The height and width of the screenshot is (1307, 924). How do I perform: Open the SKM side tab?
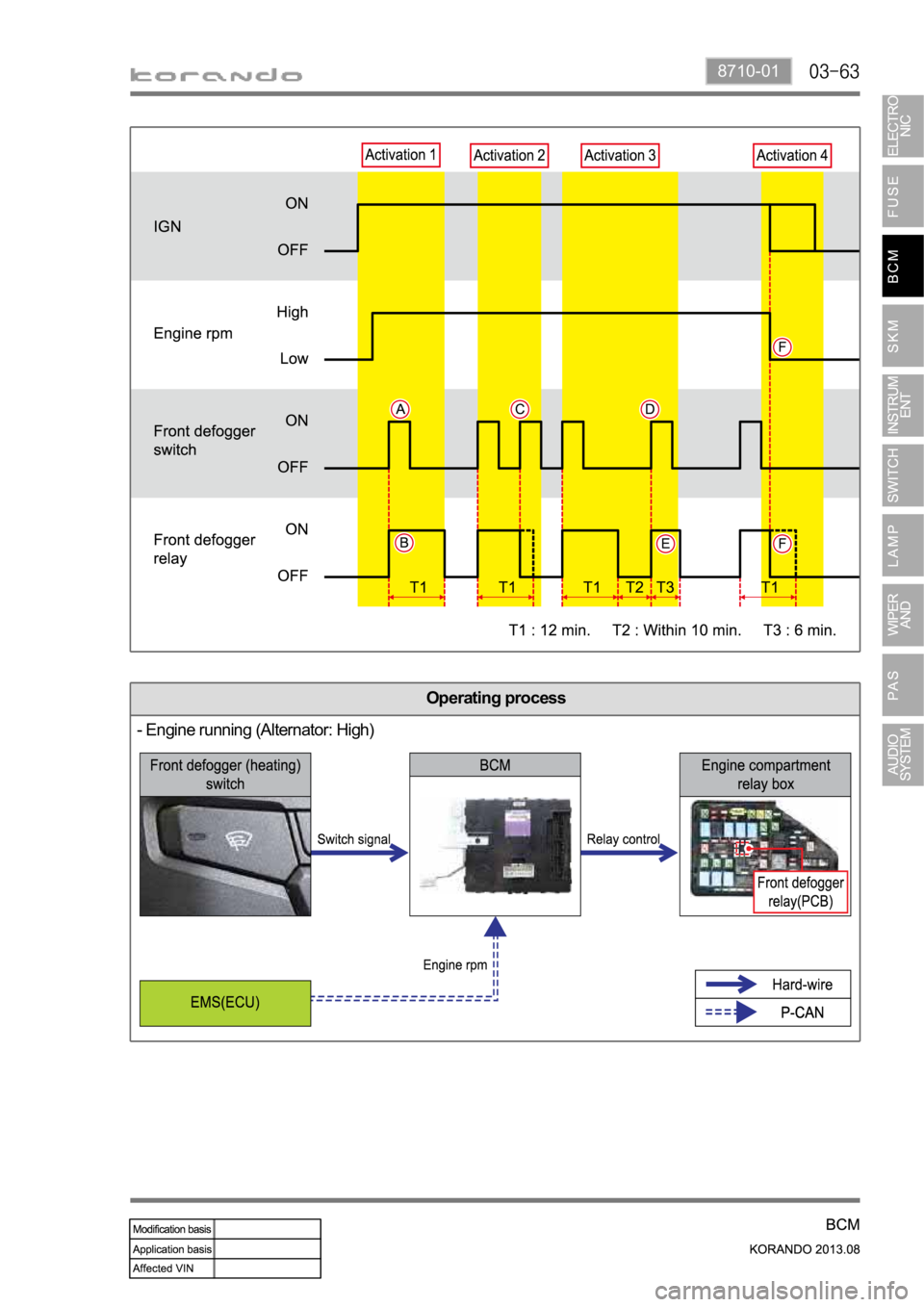click(x=902, y=336)
